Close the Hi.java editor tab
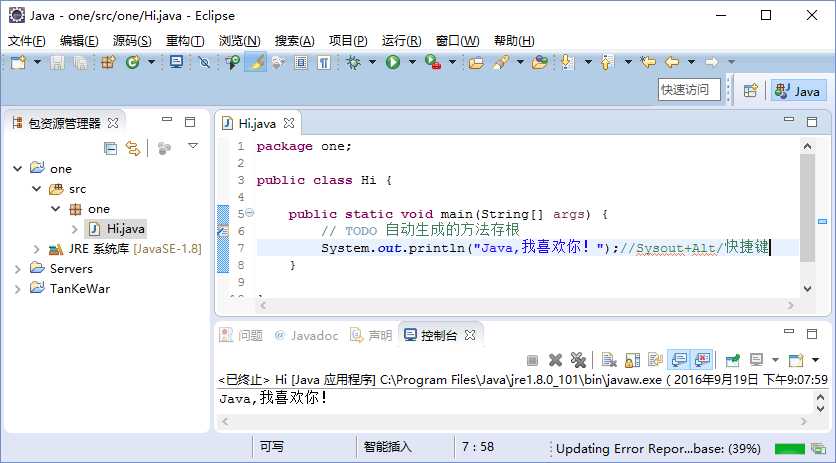The height and width of the screenshot is (463, 836). click(289, 123)
